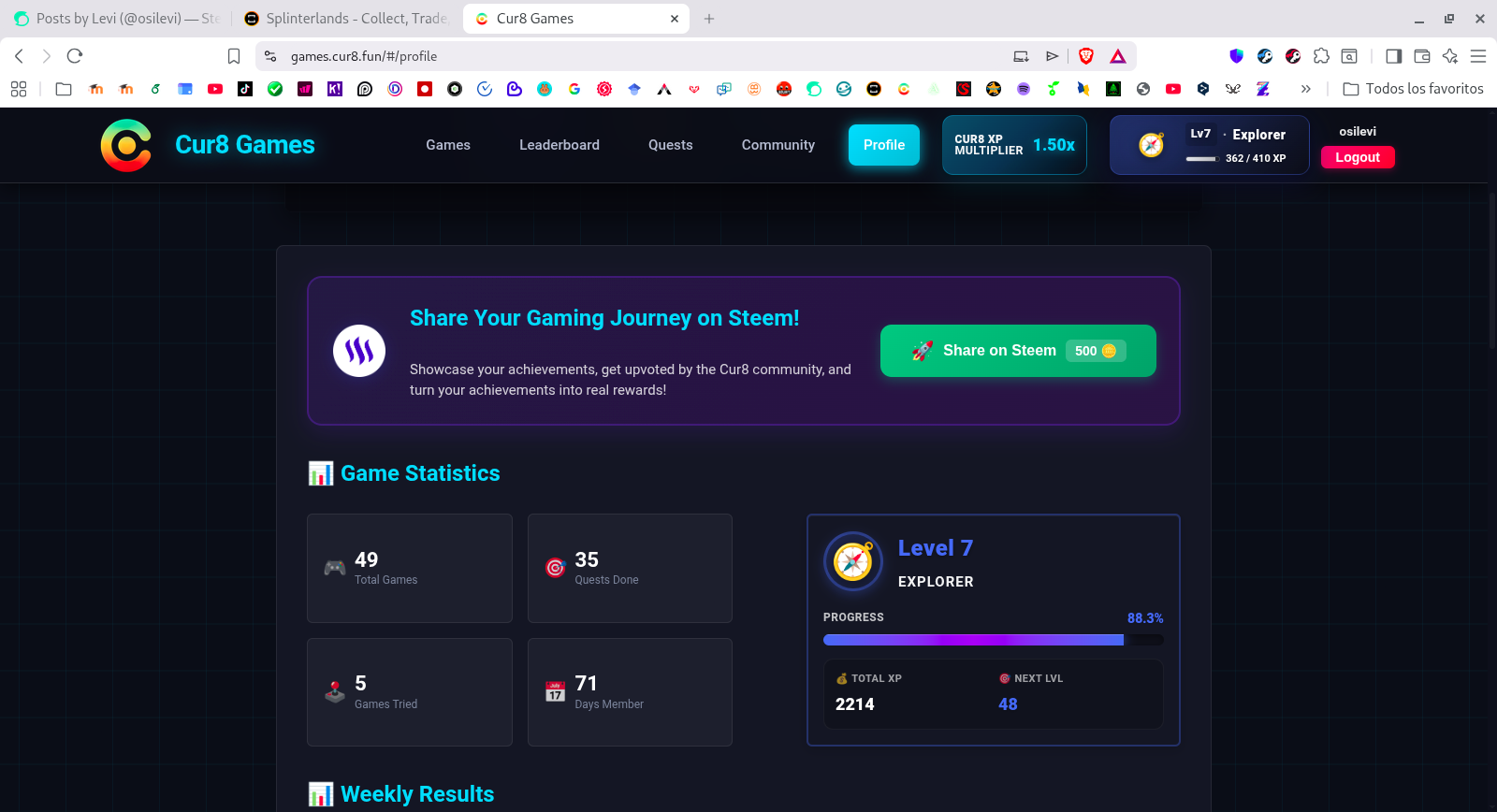Click the Quests Done stat card
Viewport: 1497px width, 812px height.
point(630,568)
